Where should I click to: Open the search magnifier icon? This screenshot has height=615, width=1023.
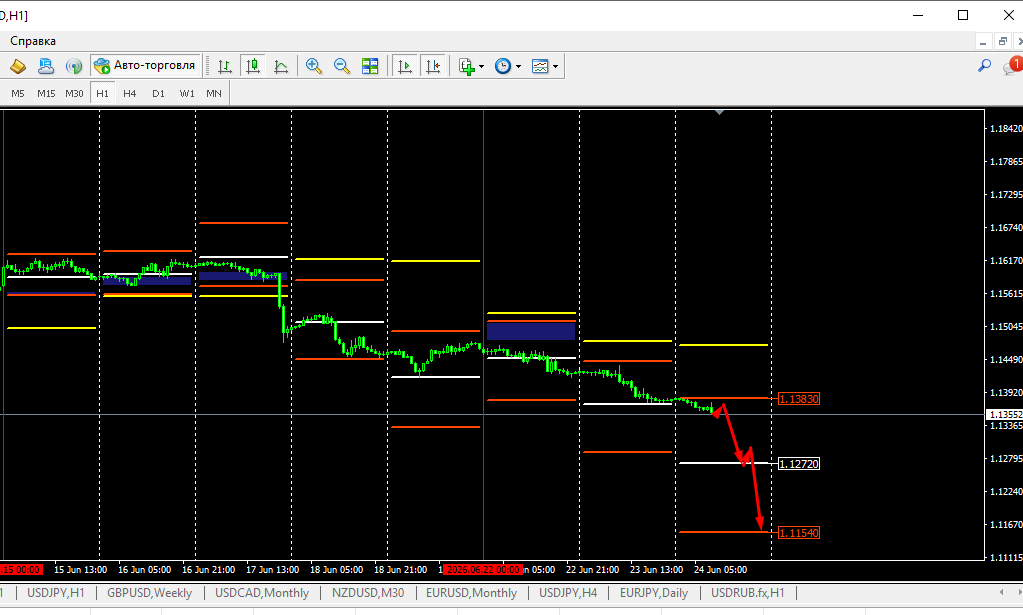985,66
